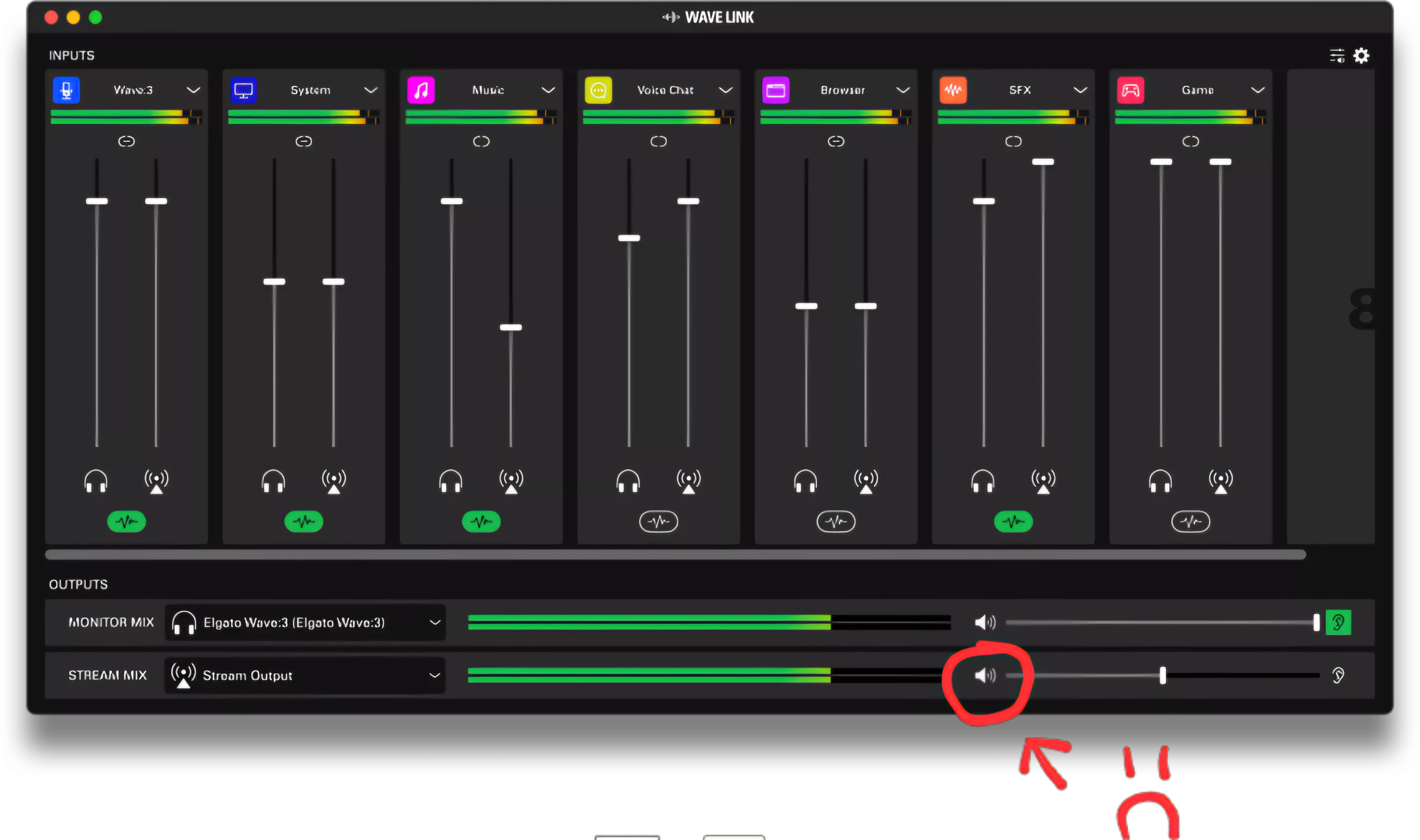Click the Music channel note icon
Viewport: 1420px width, 840px height.
421,90
